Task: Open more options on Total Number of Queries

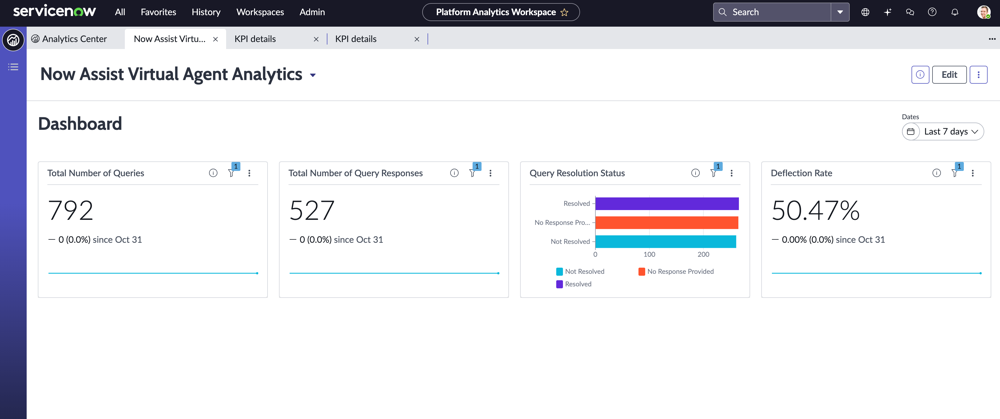Action: click(x=249, y=173)
